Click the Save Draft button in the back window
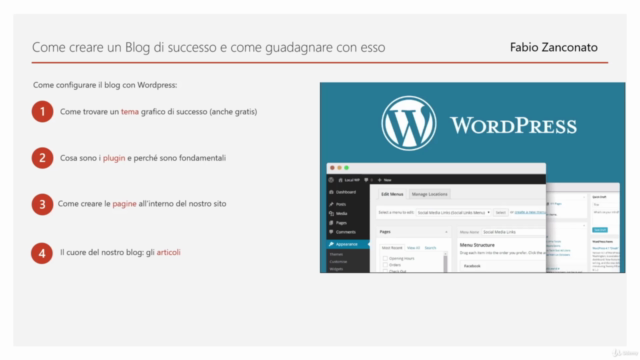Viewport: 640px width, 360px height. (x=600, y=230)
